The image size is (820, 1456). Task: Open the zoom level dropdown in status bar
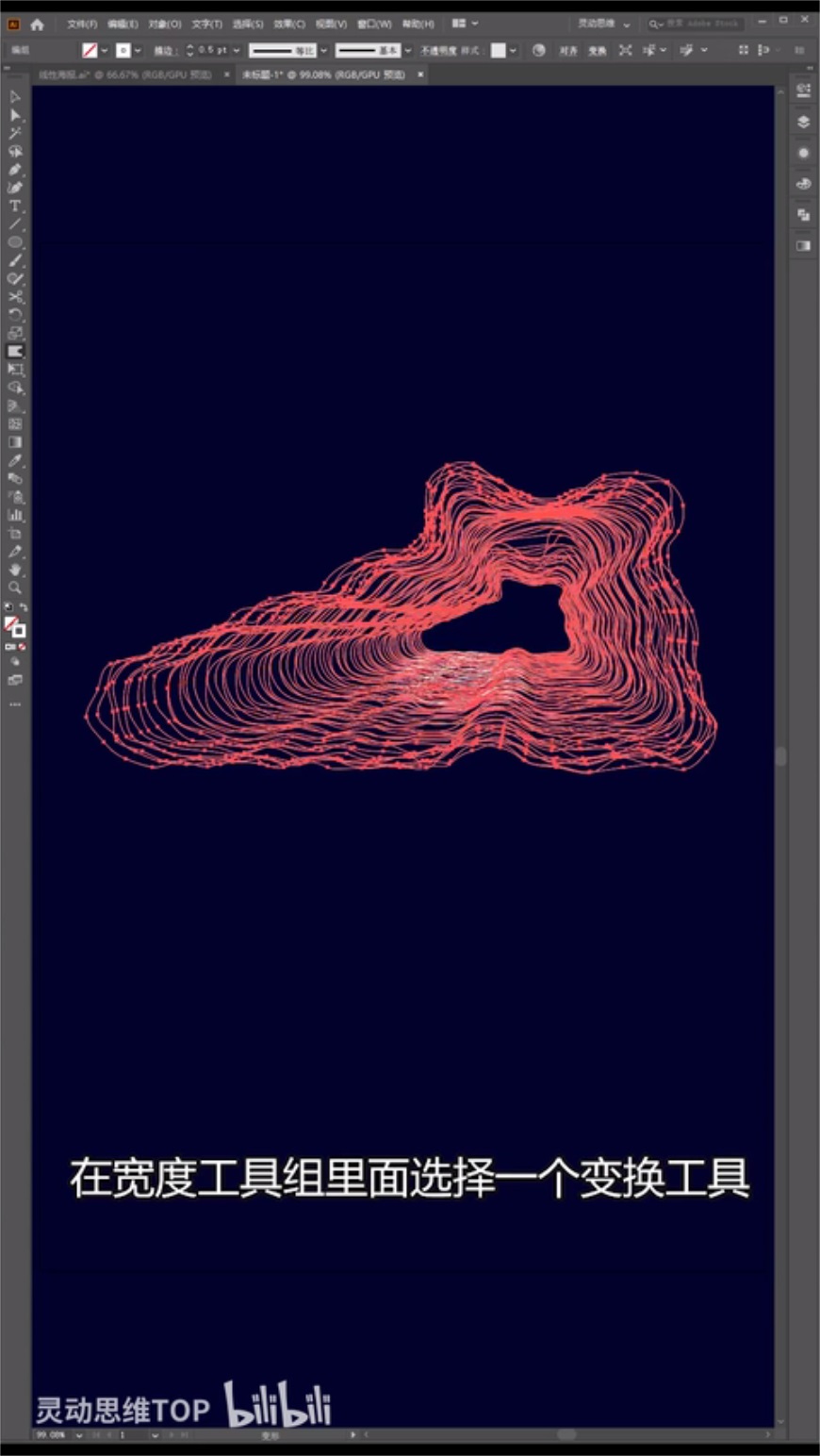click(x=78, y=1435)
